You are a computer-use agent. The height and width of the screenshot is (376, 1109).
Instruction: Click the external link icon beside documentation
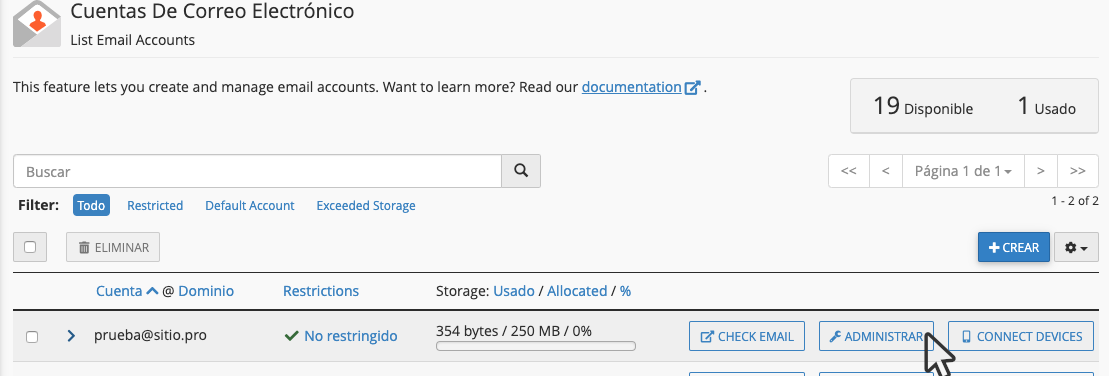click(692, 88)
